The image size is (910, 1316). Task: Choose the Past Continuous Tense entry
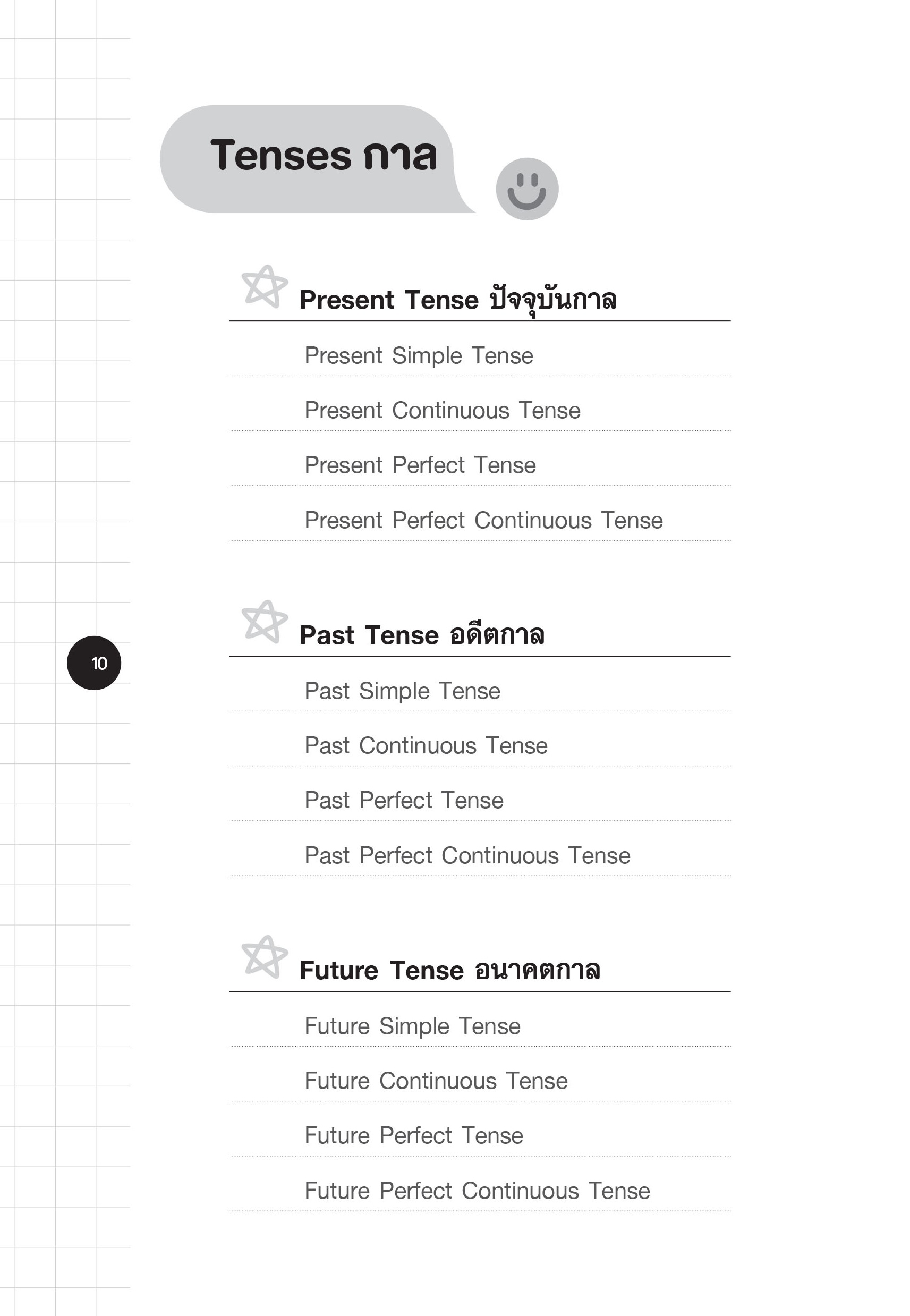point(426,746)
